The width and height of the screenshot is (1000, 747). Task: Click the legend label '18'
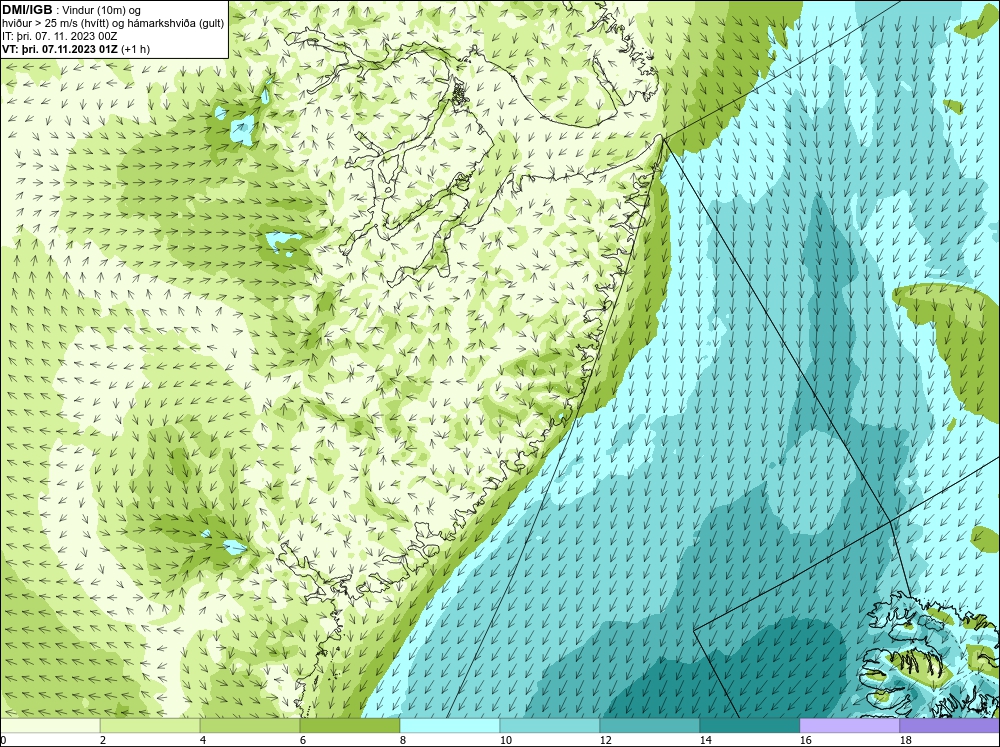tap(905, 740)
